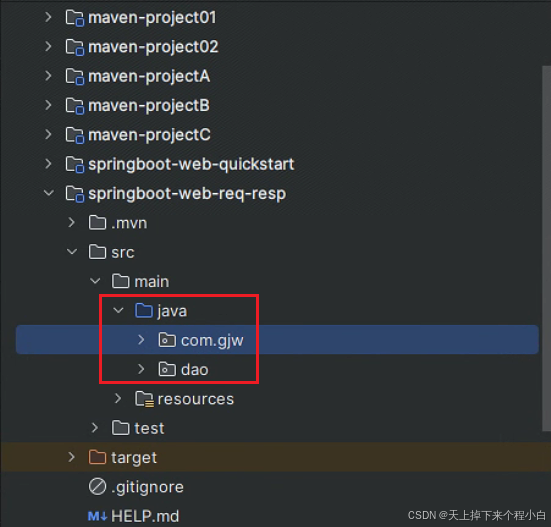Select the .mvn folder name

(129, 223)
